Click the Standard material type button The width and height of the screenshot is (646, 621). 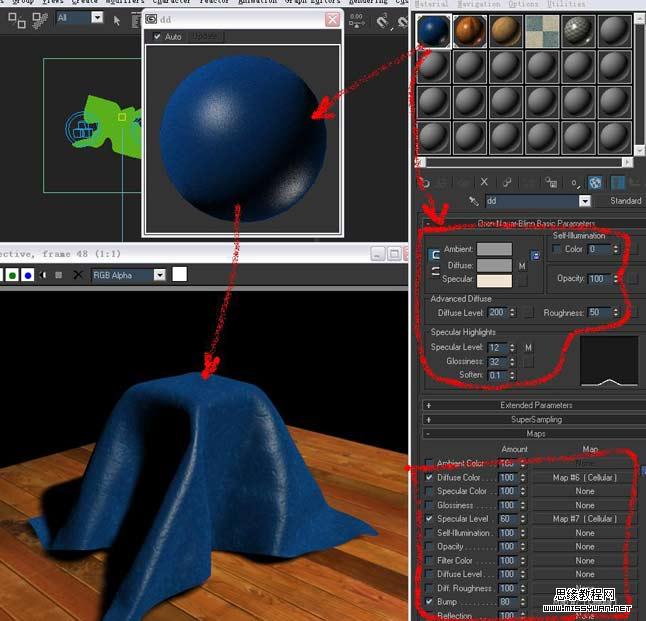click(625, 201)
